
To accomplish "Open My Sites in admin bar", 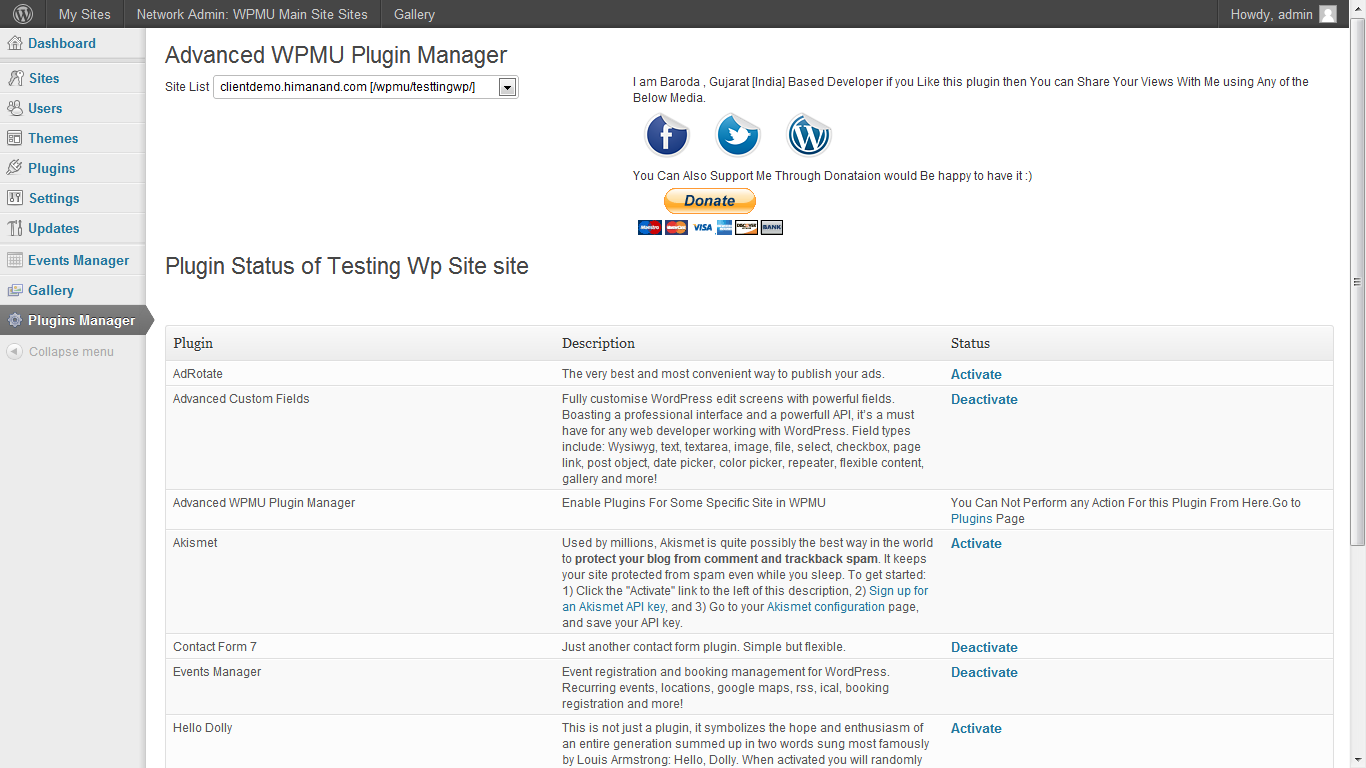I will click(x=84, y=14).
